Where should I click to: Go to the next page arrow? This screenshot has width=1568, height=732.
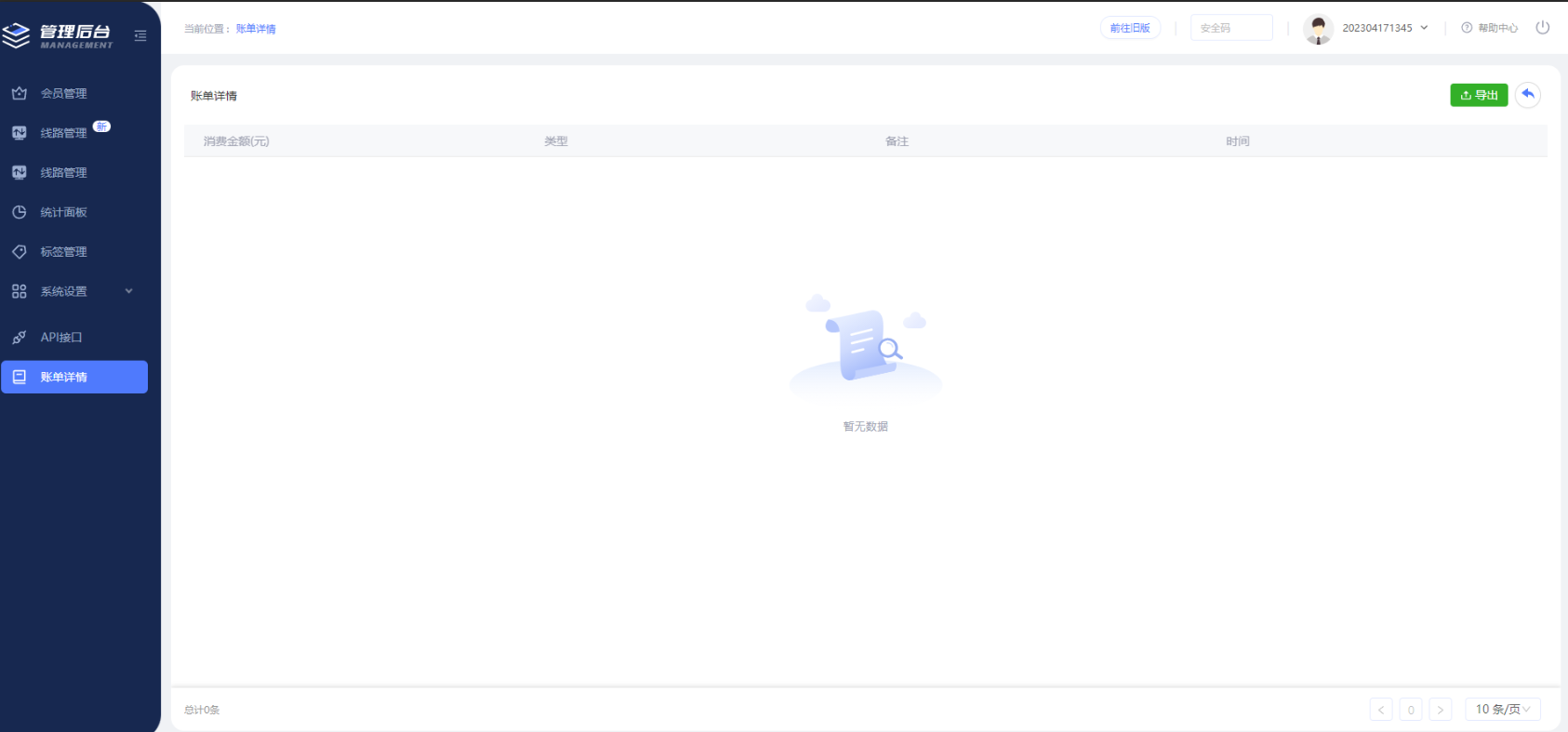pyautogui.click(x=1440, y=710)
